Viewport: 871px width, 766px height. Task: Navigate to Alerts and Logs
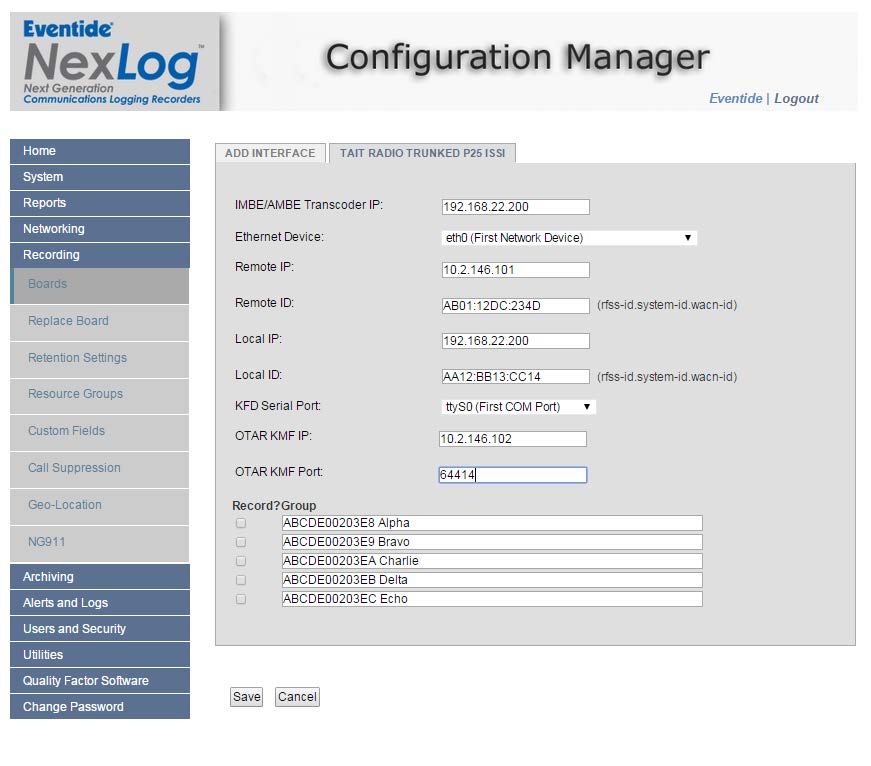pyautogui.click(x=99, y=603)
